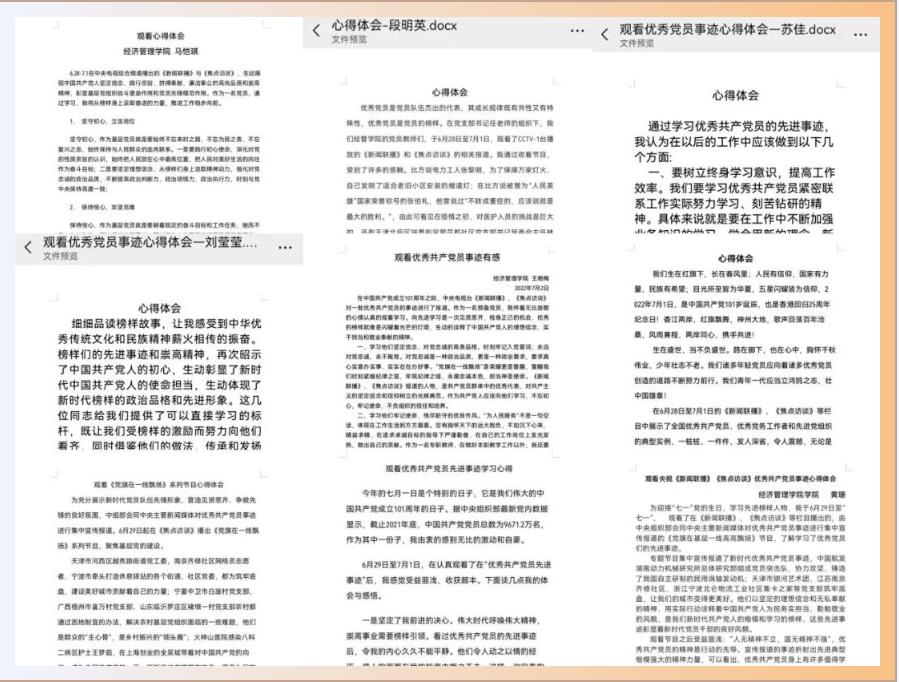Click the paragraph starting 细细品读榜样故事
This screenshot has width=899, height=682.
click(x=159, y=385)
